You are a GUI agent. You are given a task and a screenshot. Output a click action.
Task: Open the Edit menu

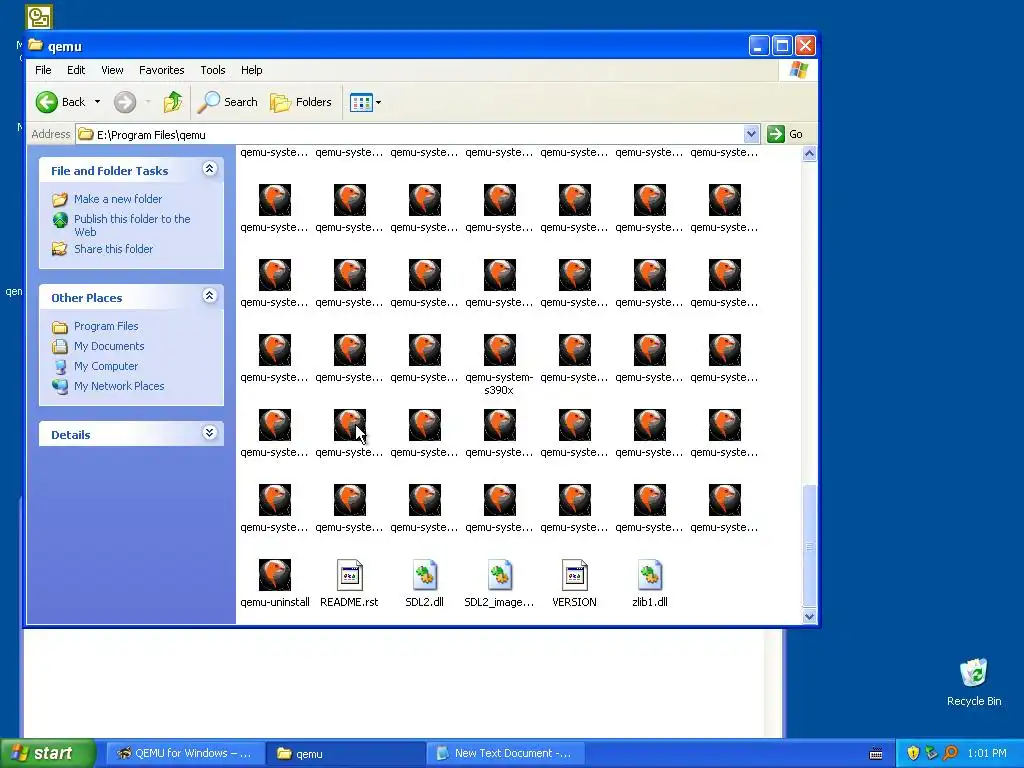pyautogui.click(x=76, y=70)
